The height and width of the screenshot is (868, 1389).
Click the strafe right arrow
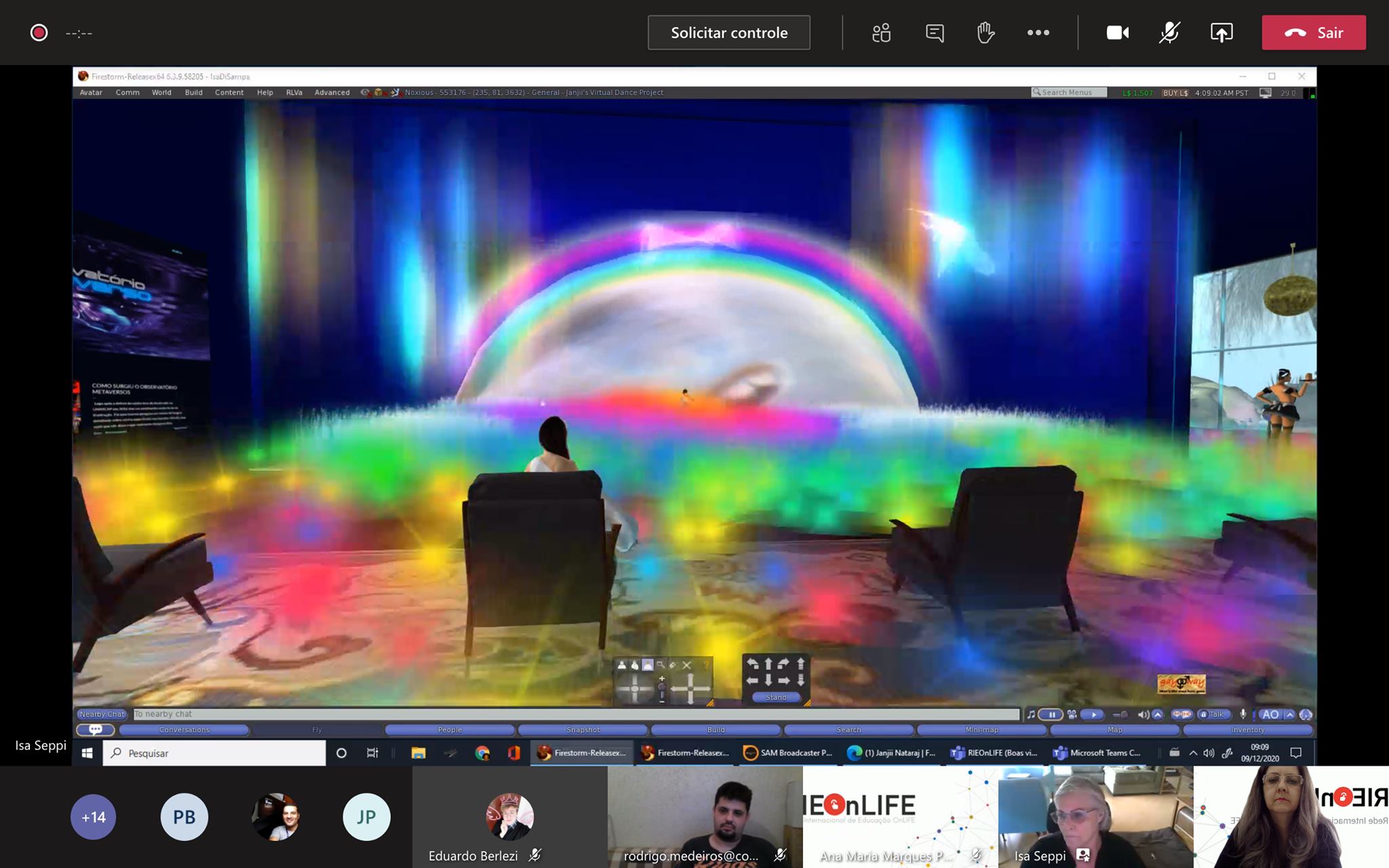pyautogui.click(x=783, y=680)
